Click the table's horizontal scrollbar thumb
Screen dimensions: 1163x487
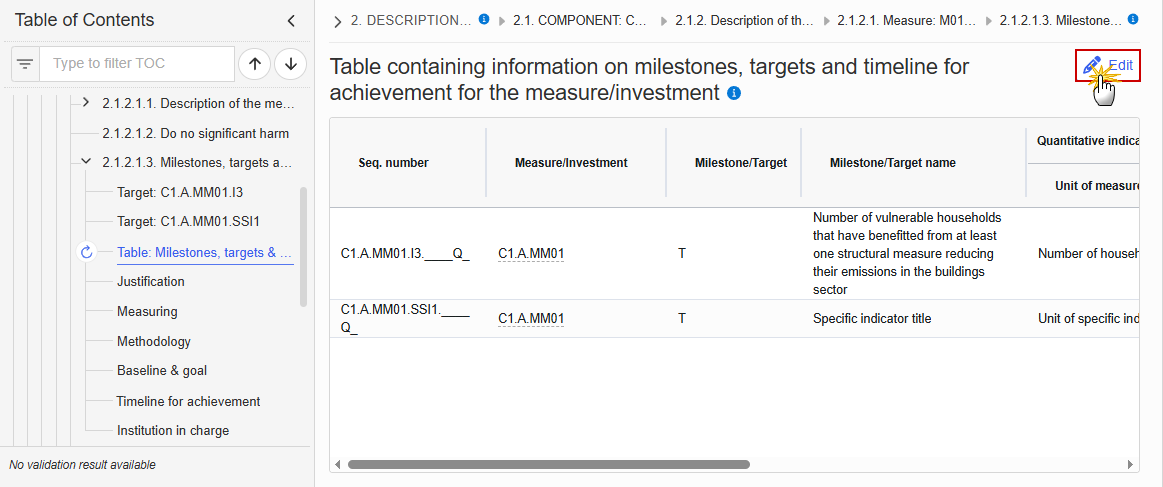[549, 465]
